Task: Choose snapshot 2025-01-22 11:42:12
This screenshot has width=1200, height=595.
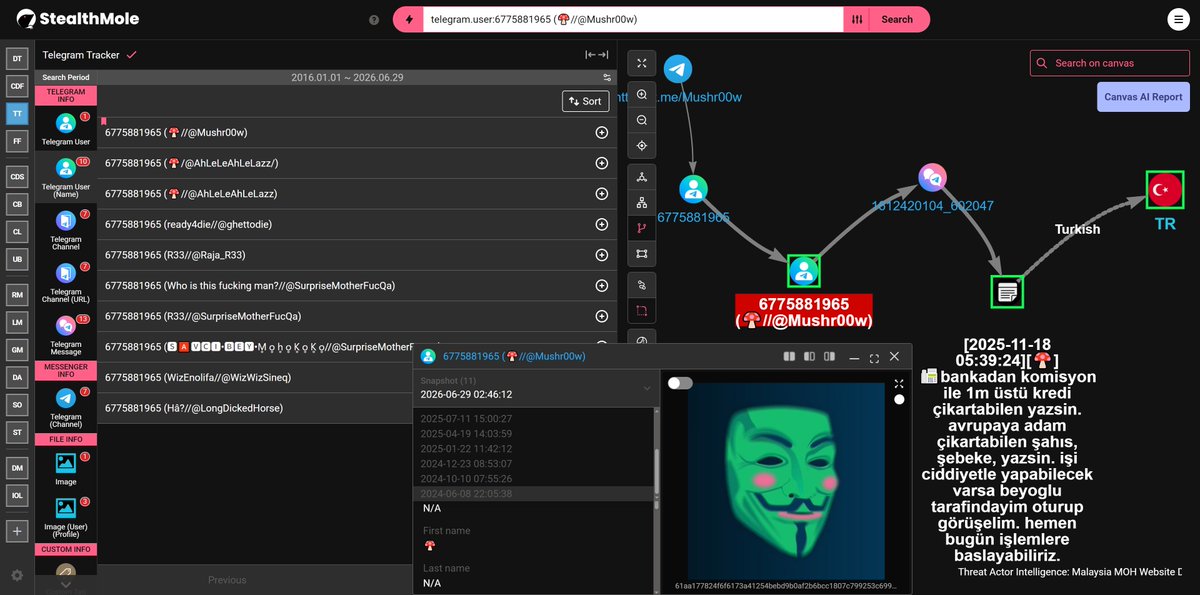Action: [466, 448]
